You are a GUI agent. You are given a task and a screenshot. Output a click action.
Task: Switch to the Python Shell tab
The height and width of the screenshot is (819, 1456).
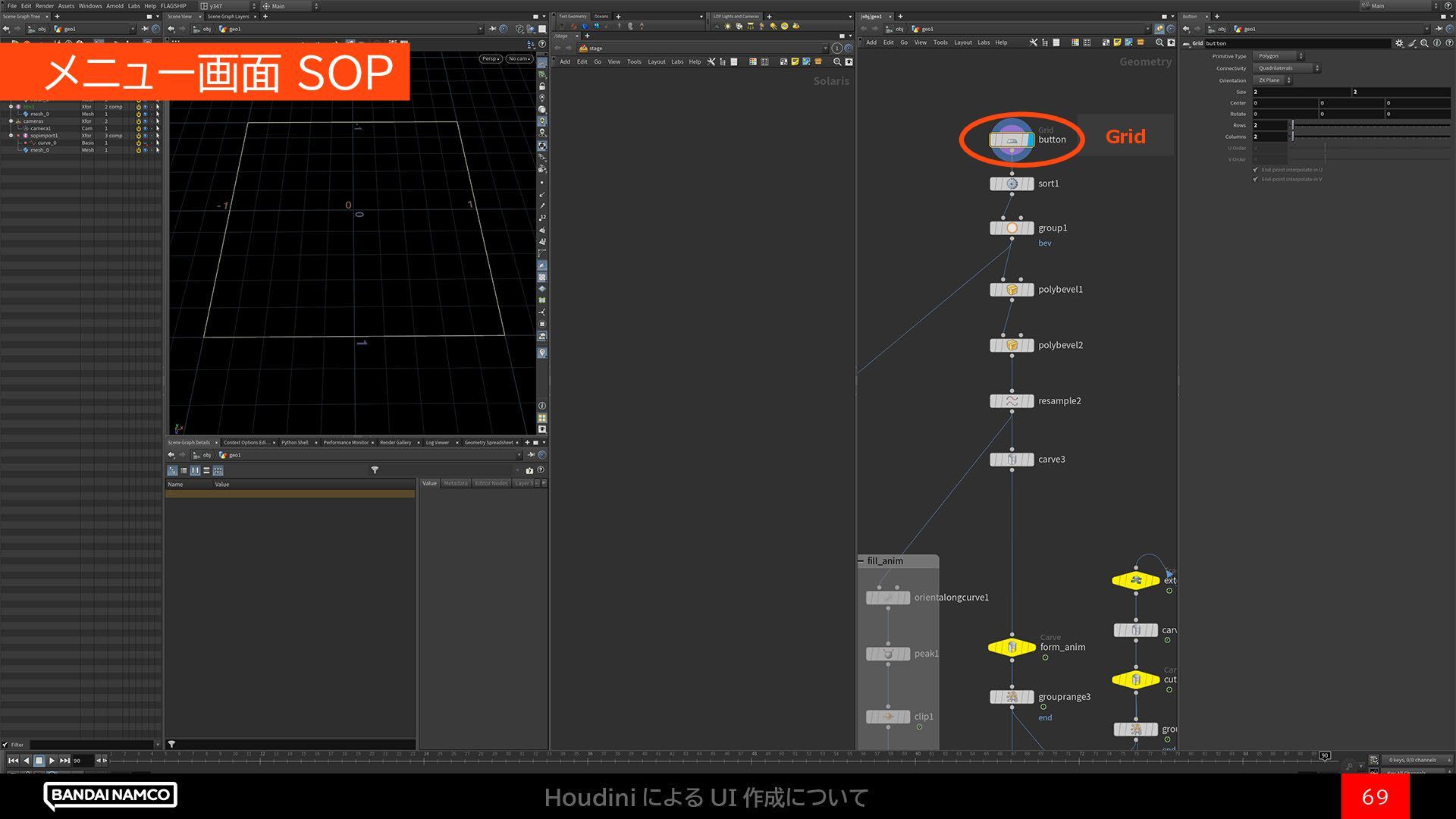[294, 442]
